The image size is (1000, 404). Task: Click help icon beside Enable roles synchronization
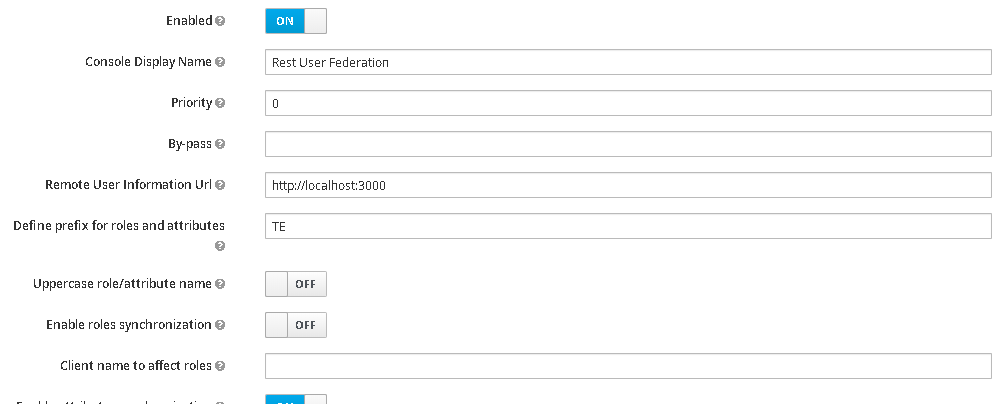[220, 325]
